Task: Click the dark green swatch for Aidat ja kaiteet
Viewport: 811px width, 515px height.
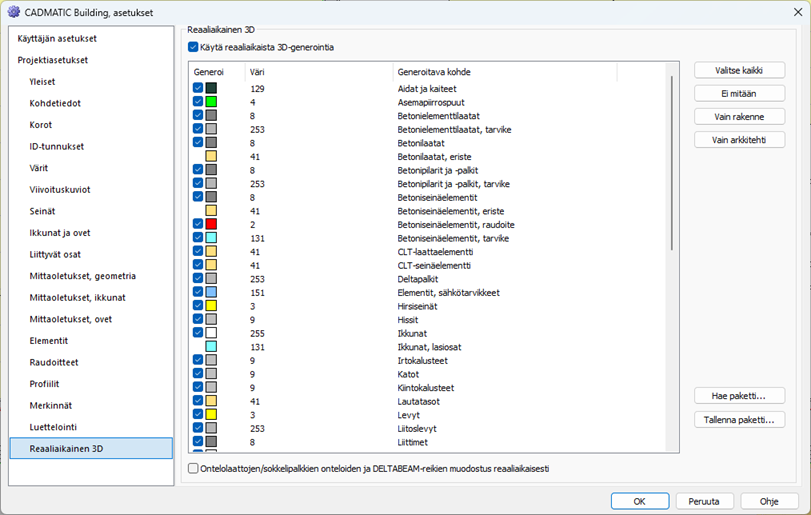Action: [211, 89]
